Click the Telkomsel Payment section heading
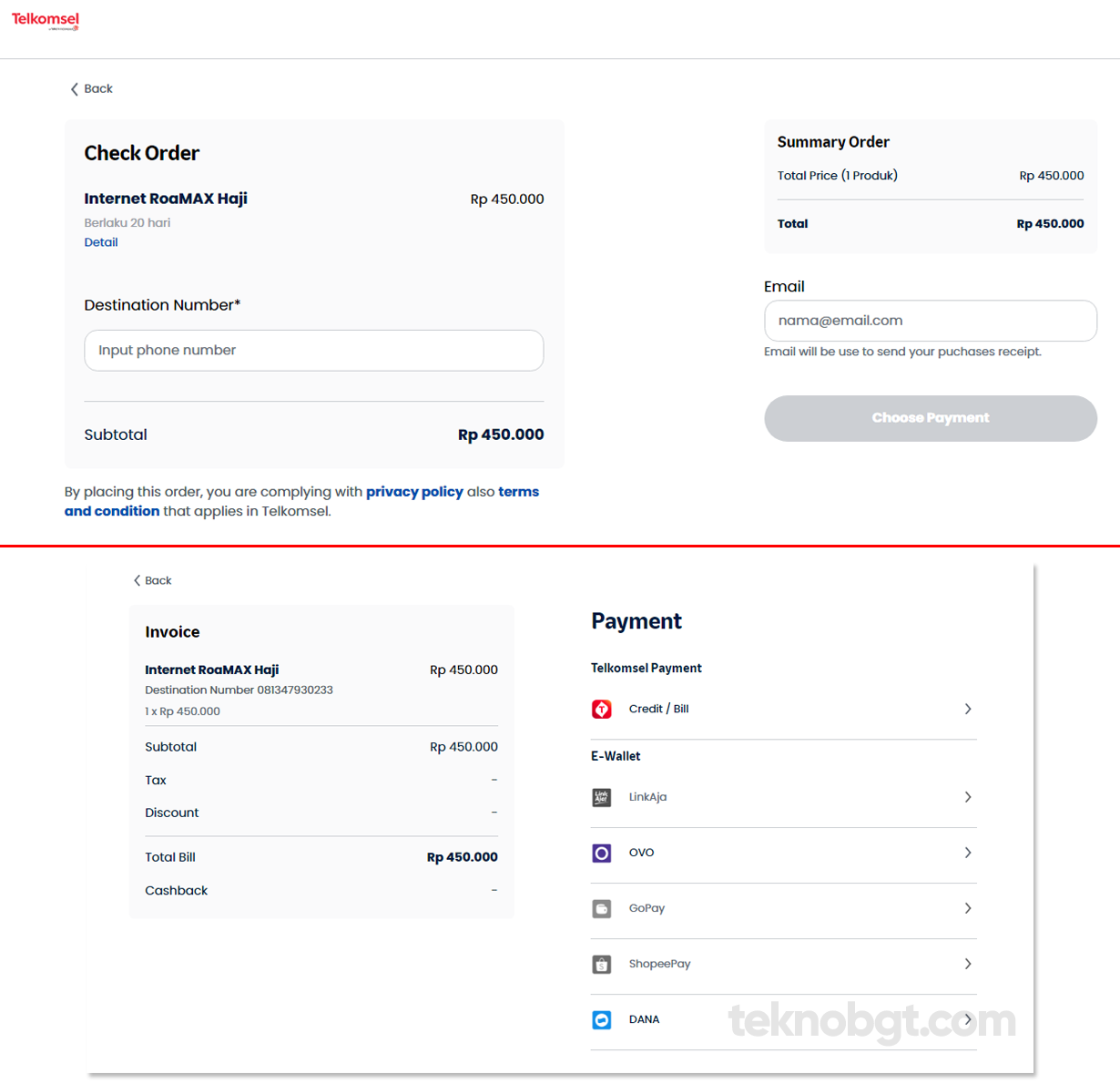Viewport: 1120px width, 1084px height. click(647, 669)
